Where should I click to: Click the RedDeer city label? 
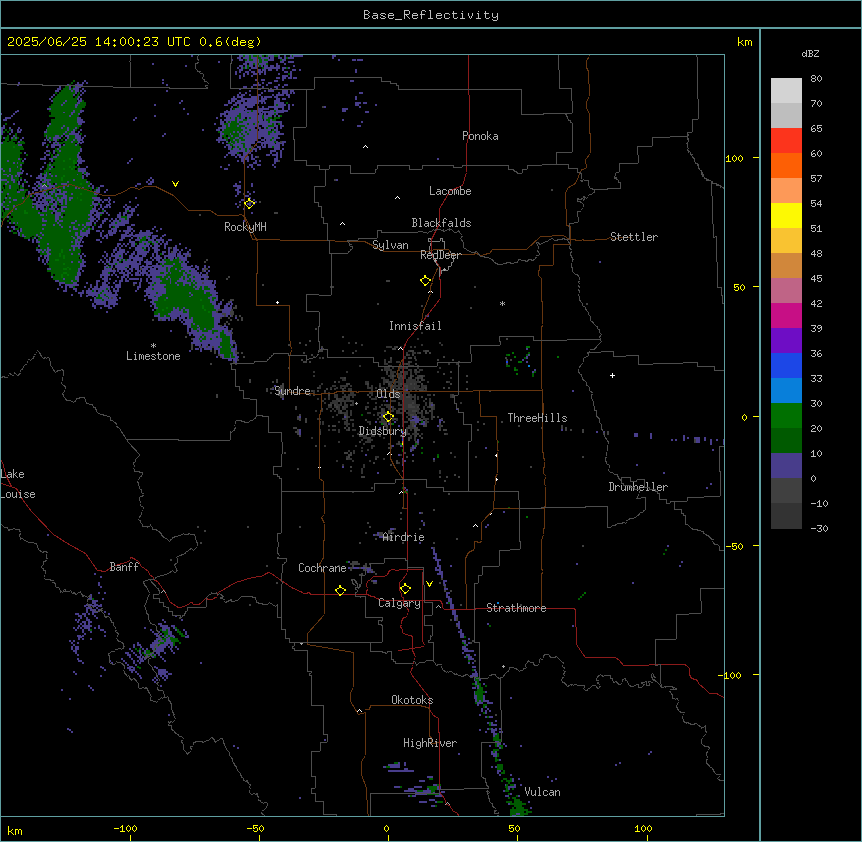[440, 255]
